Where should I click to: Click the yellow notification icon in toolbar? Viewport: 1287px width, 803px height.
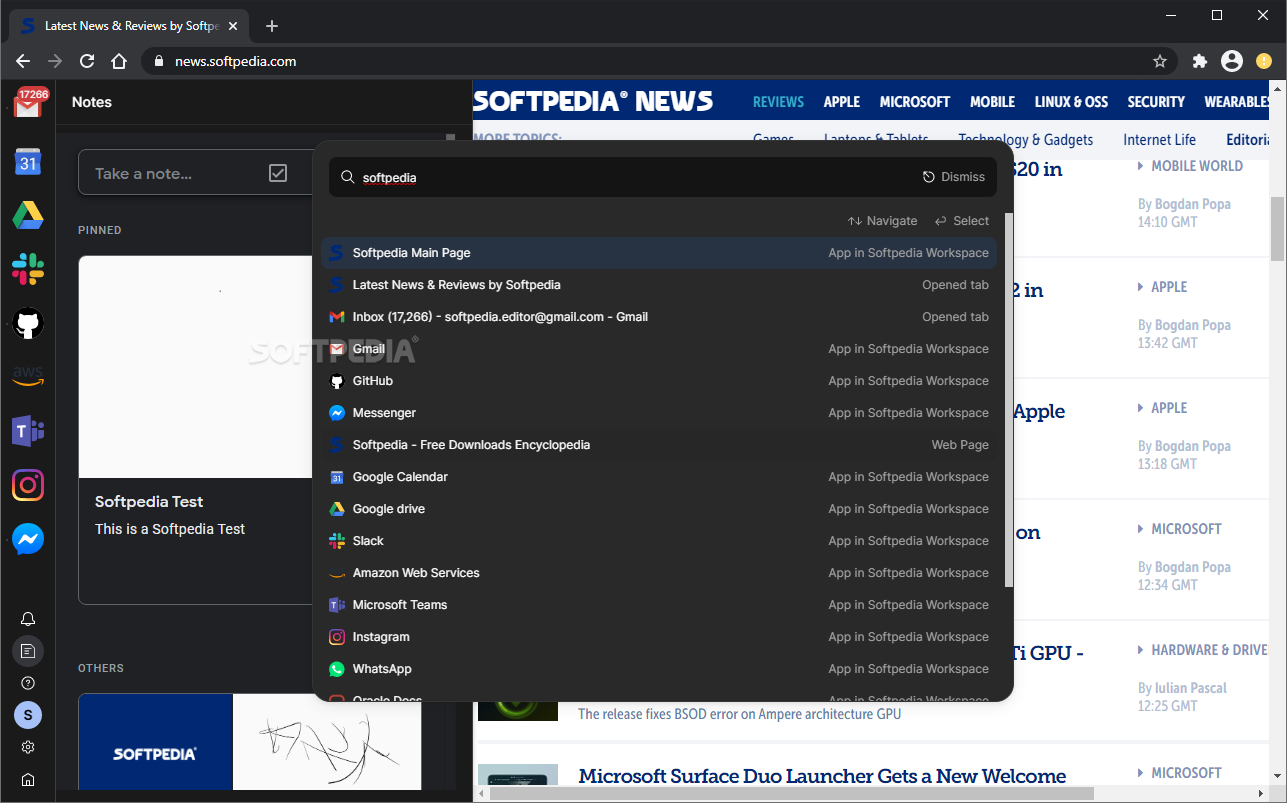tap(1264, 61)
